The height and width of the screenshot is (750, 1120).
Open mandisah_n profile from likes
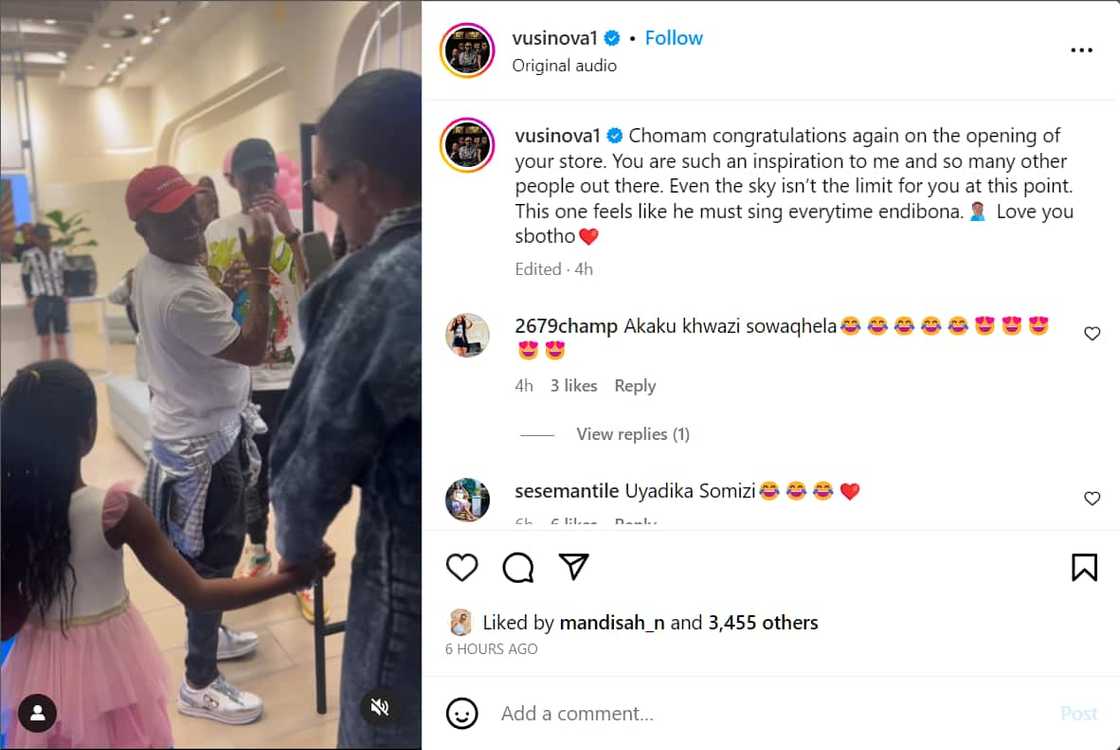click(x=612, y=623)
